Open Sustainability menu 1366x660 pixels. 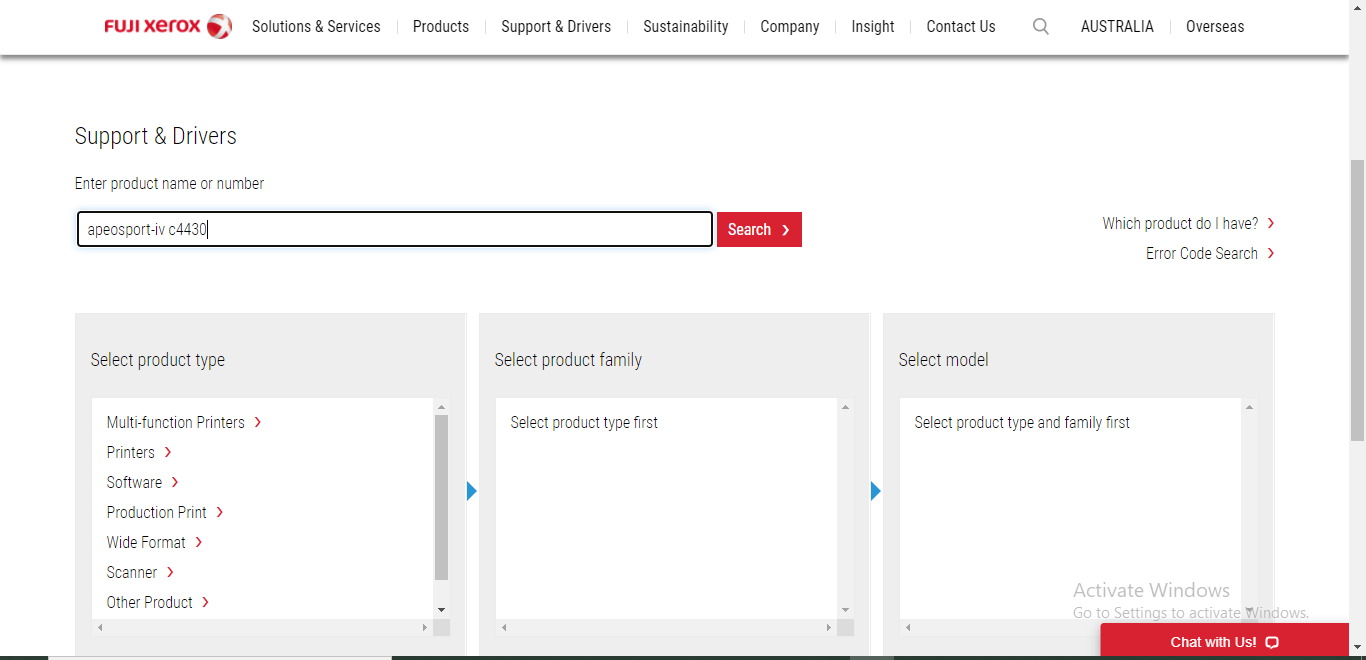[x=686, y=27]
